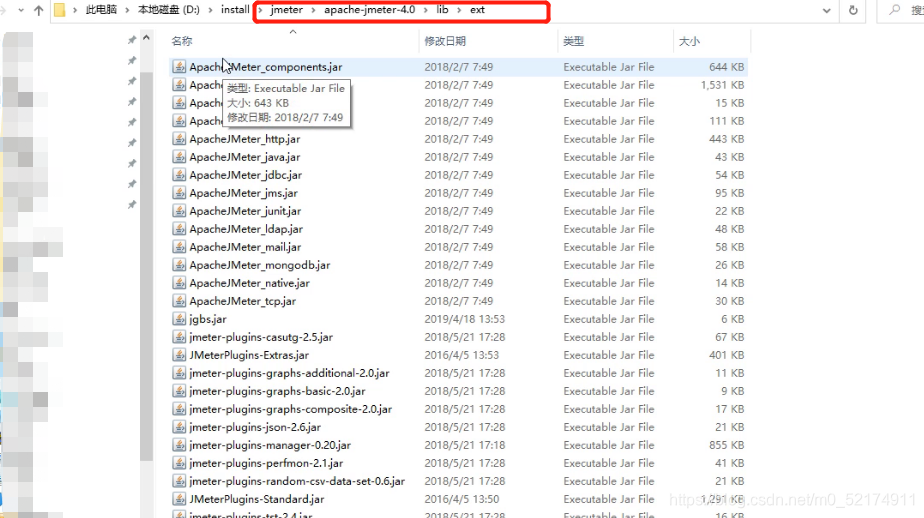The height and width of the screenshot is (518, 924).
Task: Click file name ApacheJMeter_mongodb.jar
Action: click(x=260, y=265)
